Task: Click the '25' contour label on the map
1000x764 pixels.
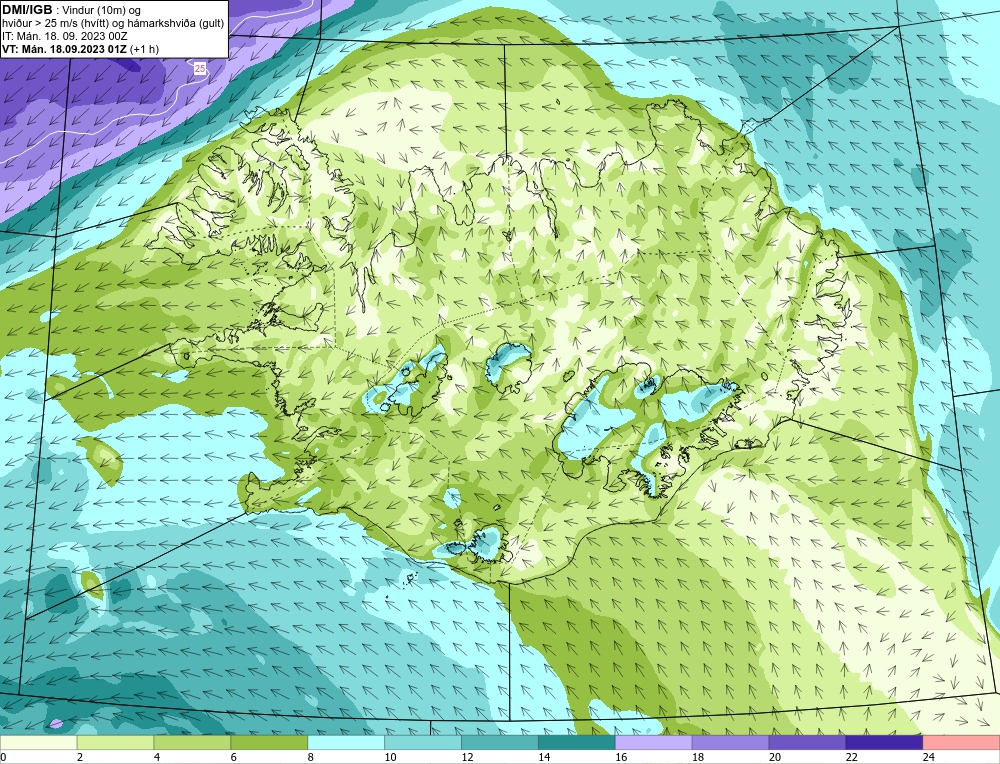Action: pyautogui.click(x=200, y=68)
